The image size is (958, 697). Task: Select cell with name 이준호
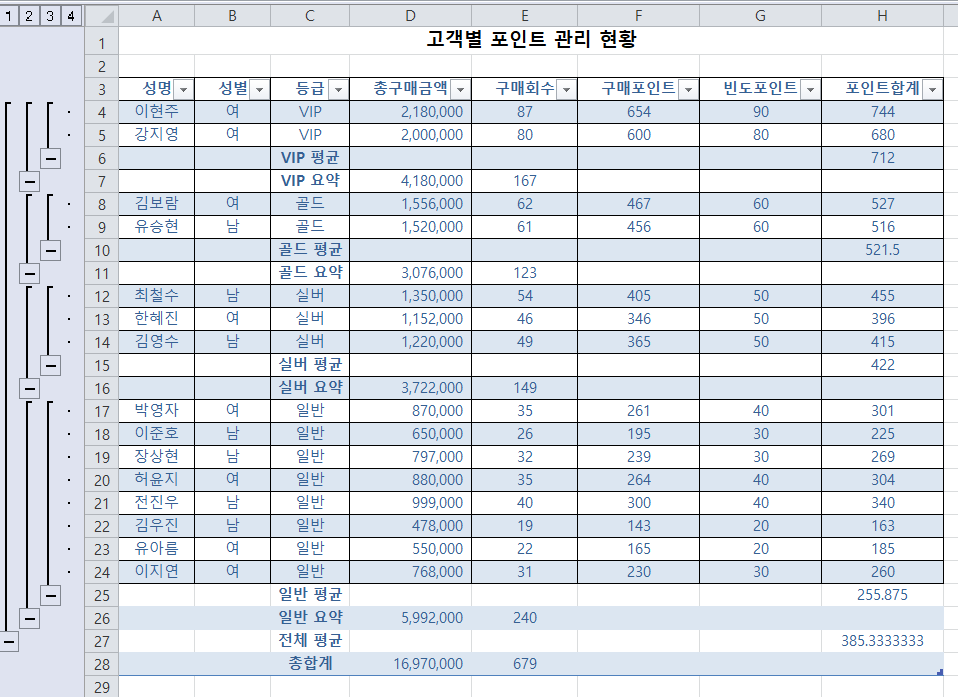point(156,434)
